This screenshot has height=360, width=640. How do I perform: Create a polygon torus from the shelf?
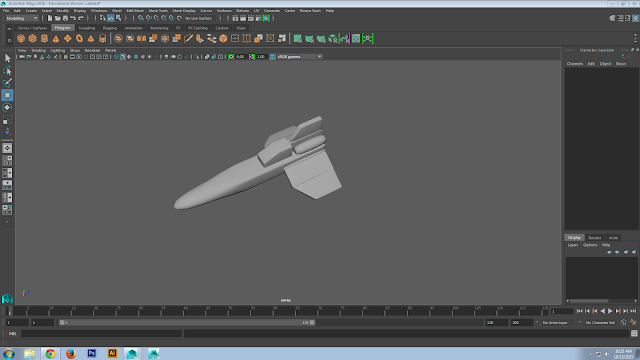tap(79, 38)
